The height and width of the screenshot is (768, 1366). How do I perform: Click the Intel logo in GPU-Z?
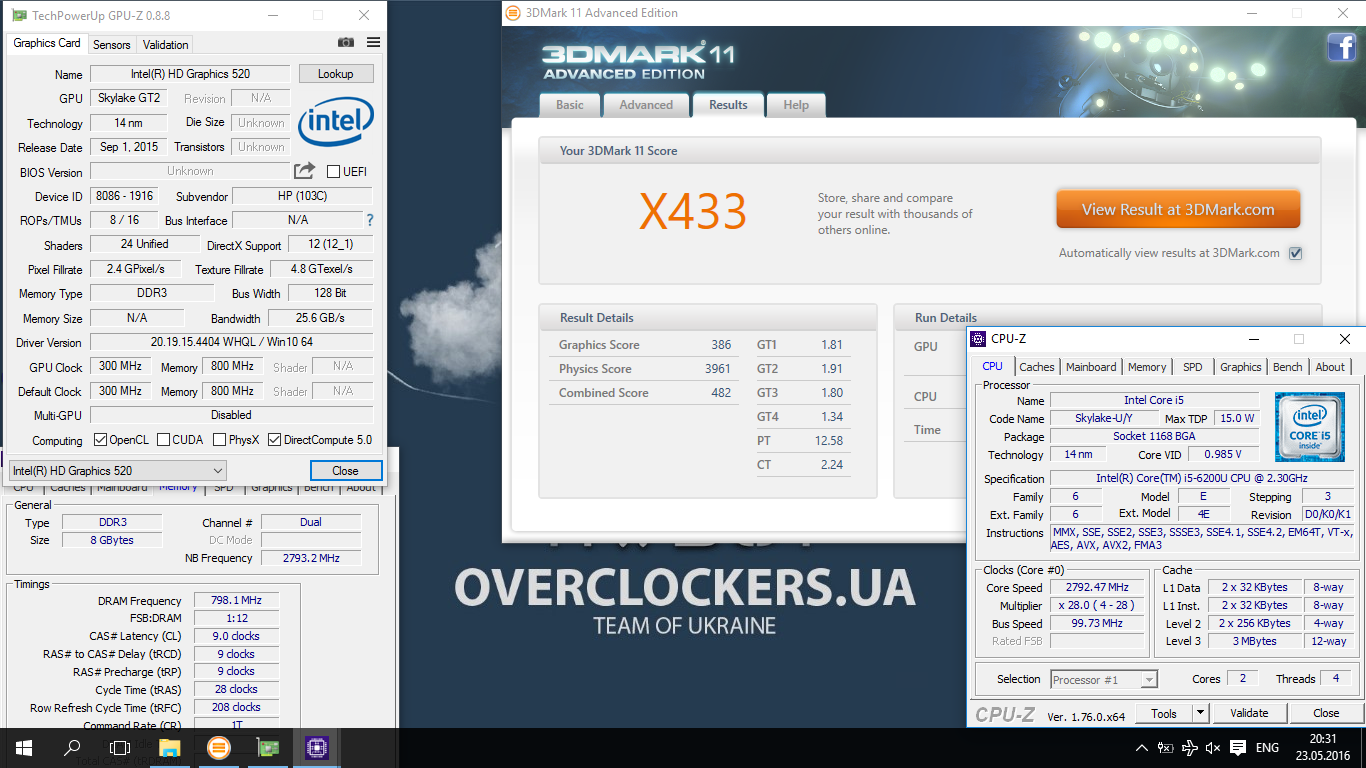coord(335,121)
